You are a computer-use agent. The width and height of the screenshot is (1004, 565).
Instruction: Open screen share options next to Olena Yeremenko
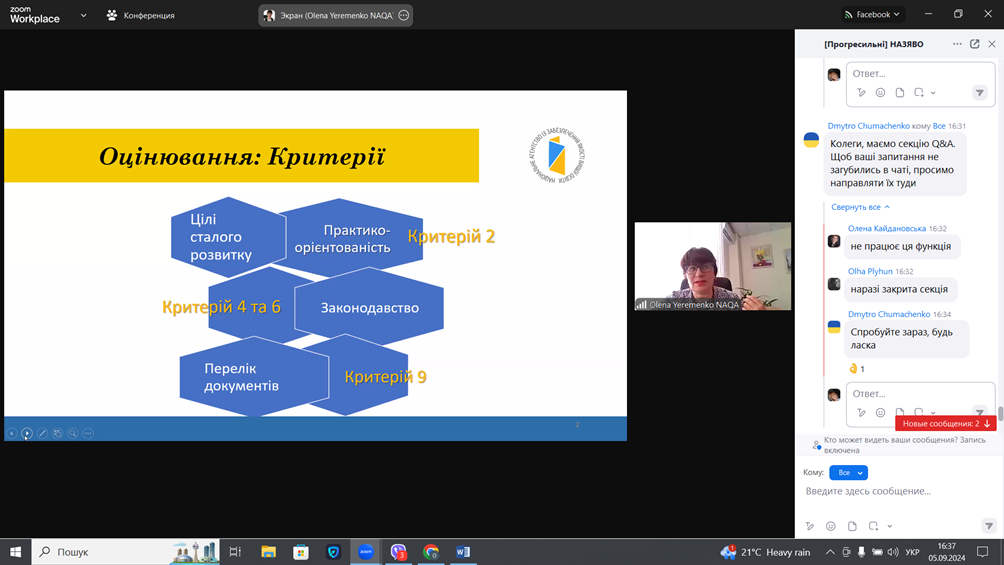coord(403,15)
